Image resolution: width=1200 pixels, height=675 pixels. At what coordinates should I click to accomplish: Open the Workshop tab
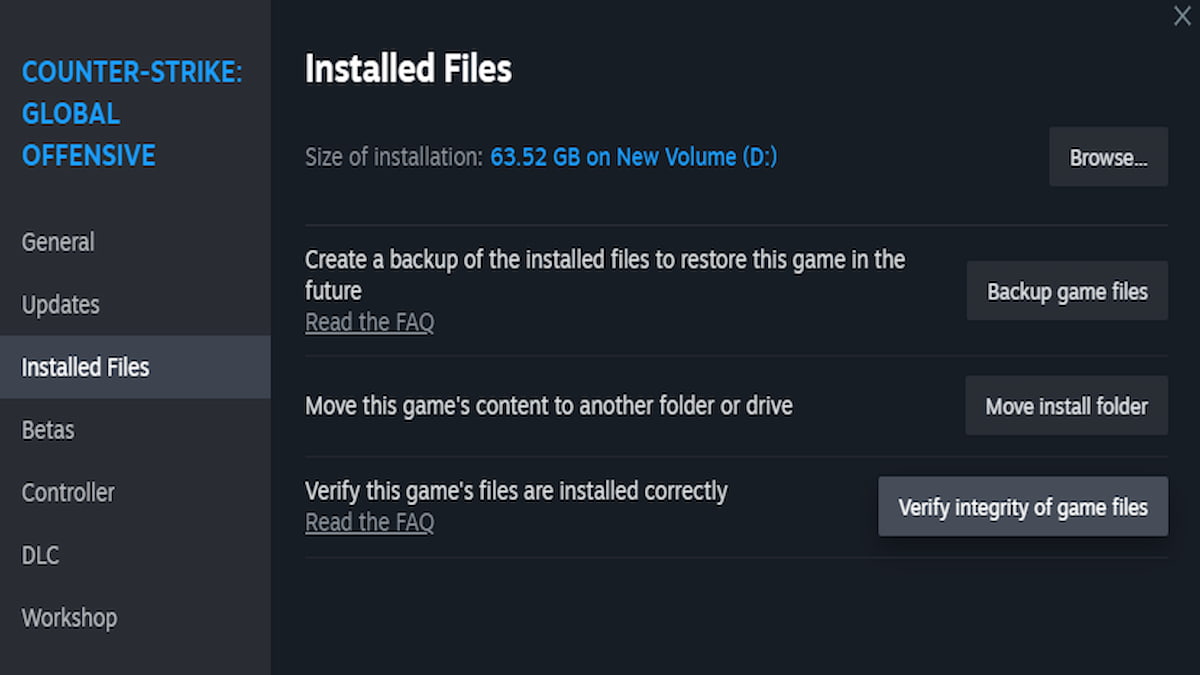point(69,617)
